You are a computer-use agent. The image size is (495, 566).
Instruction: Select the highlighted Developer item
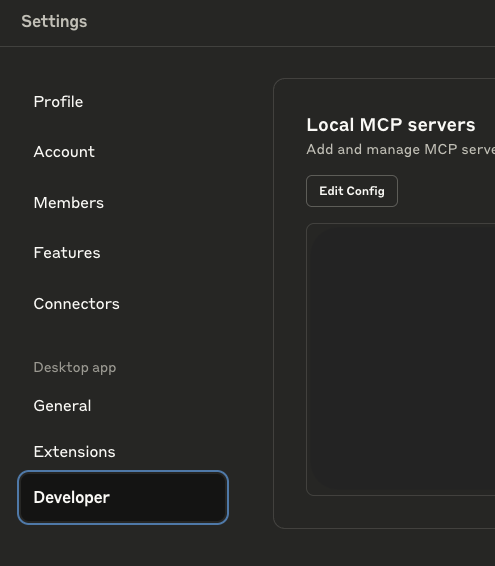tap(123, 497)
